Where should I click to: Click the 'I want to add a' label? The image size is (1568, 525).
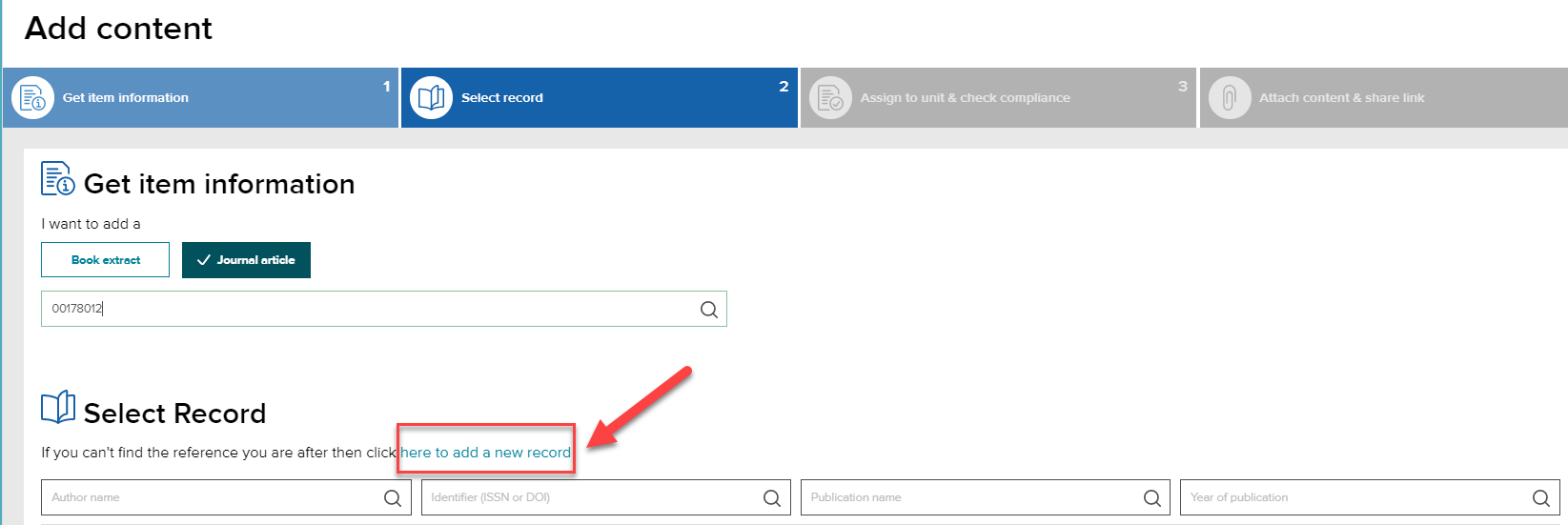pos(91,224)
